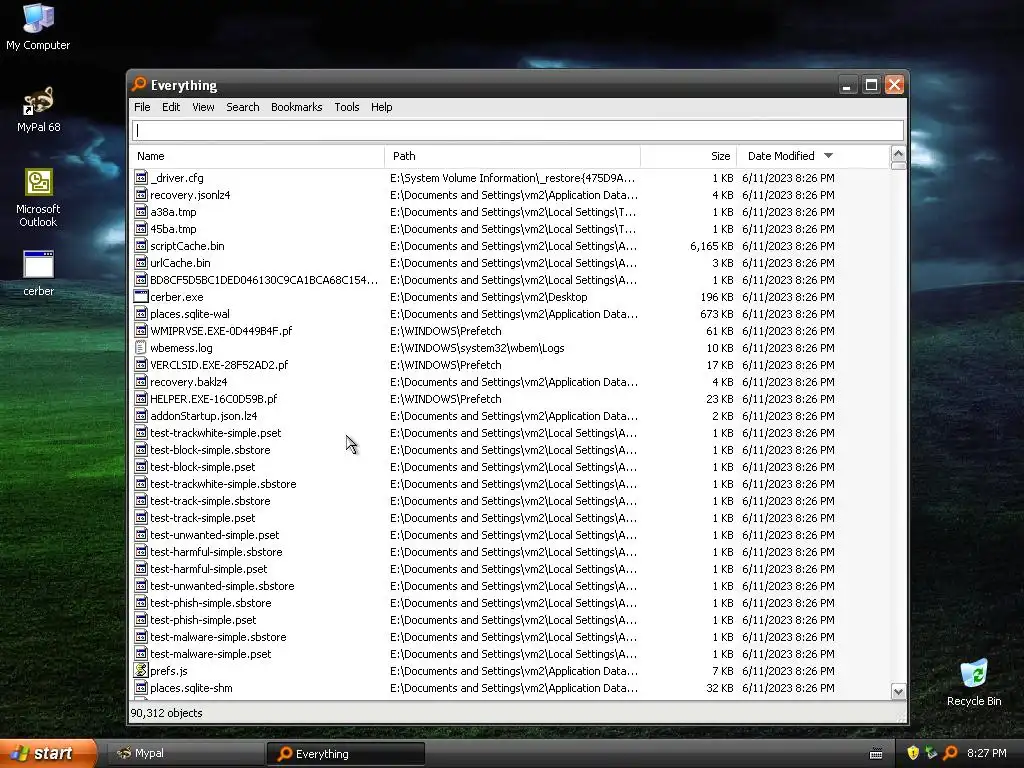Viewport: 1024px width, 768px height.
Task: Open the Search menu
Action: [x=243, y=107]
